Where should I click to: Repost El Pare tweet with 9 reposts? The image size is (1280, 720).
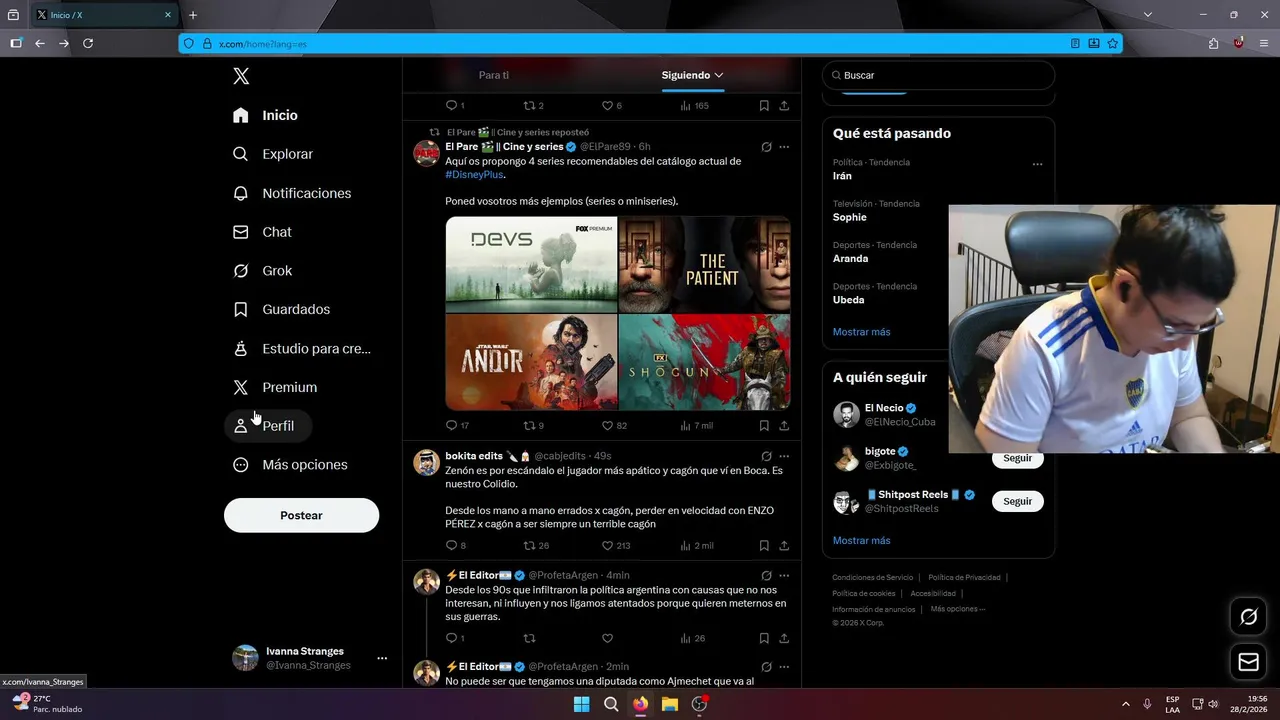[x=530, y=425]
